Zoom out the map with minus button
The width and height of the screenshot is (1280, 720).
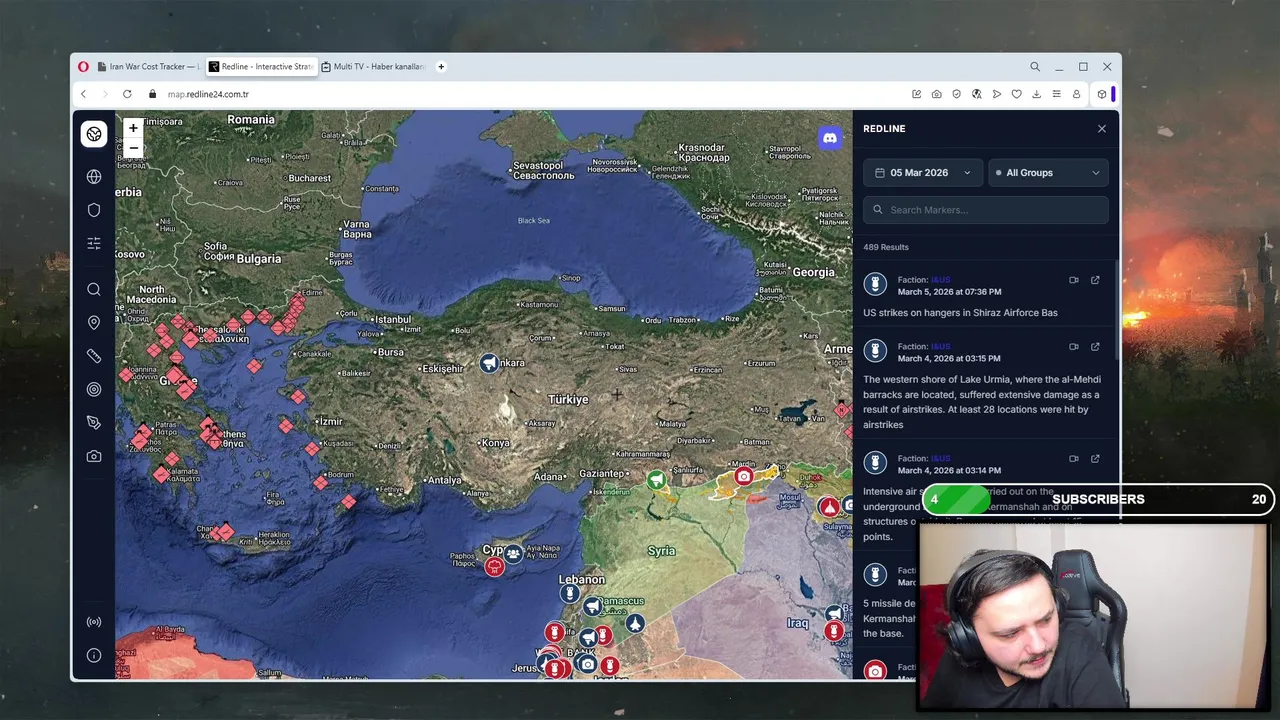pyautogui.click(x=133, y=148)
